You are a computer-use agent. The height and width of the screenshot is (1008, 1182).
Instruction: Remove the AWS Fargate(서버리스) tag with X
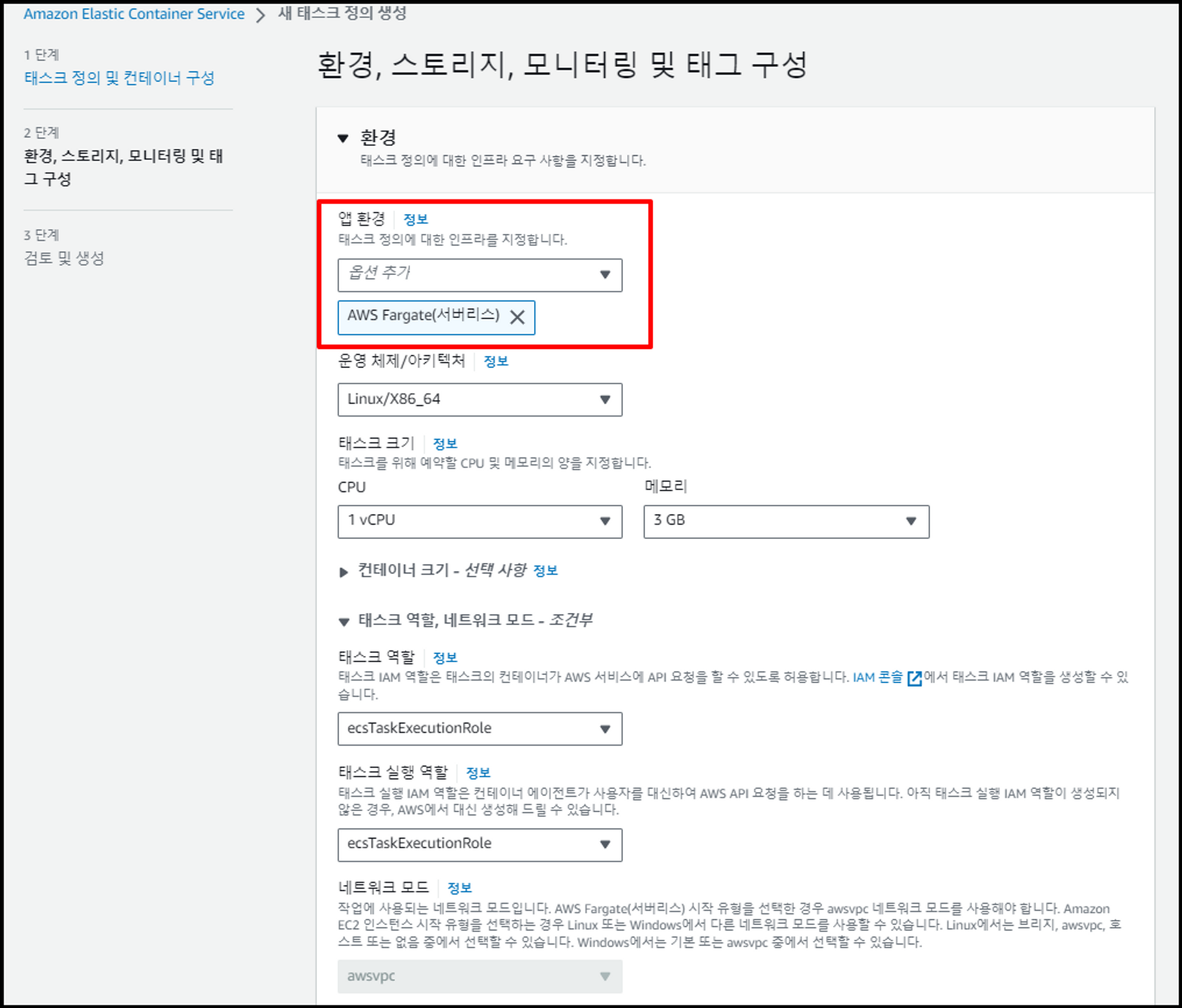click(517, 318)
